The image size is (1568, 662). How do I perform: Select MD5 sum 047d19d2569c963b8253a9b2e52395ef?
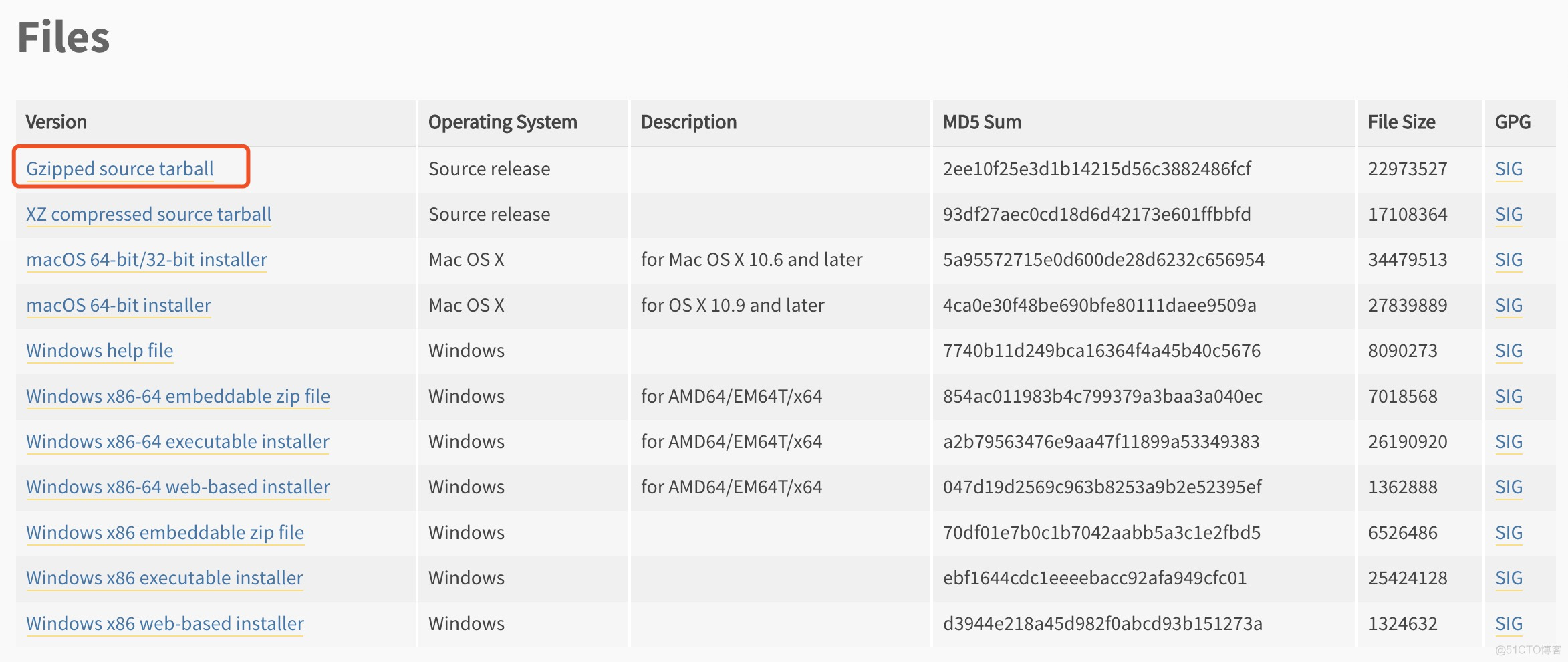(x=1102, y=487)
